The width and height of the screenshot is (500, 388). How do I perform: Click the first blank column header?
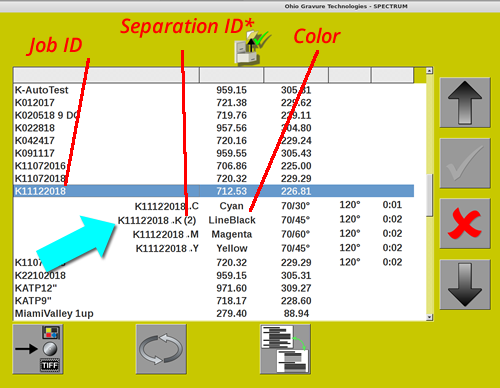pos(106,75)
